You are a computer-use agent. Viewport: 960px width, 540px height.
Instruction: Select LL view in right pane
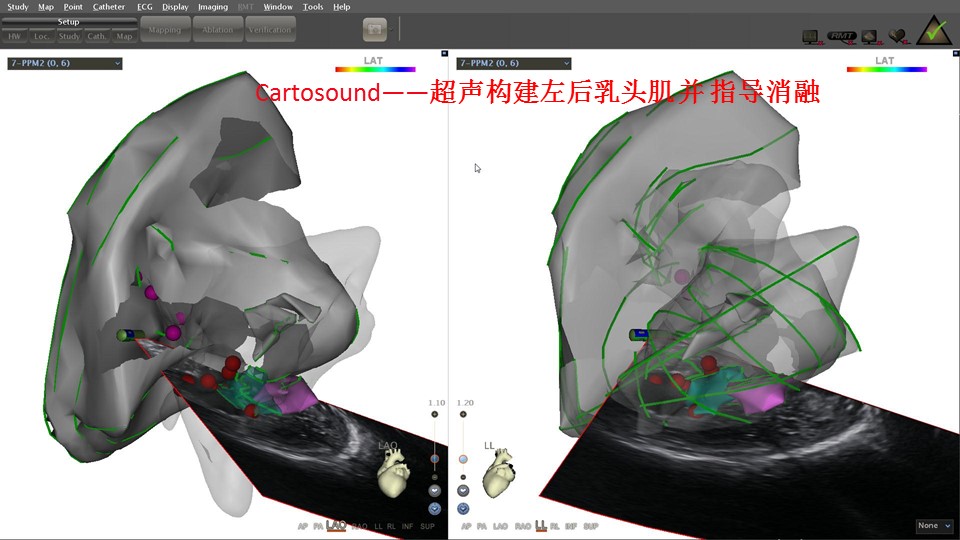tap(541, 526)
